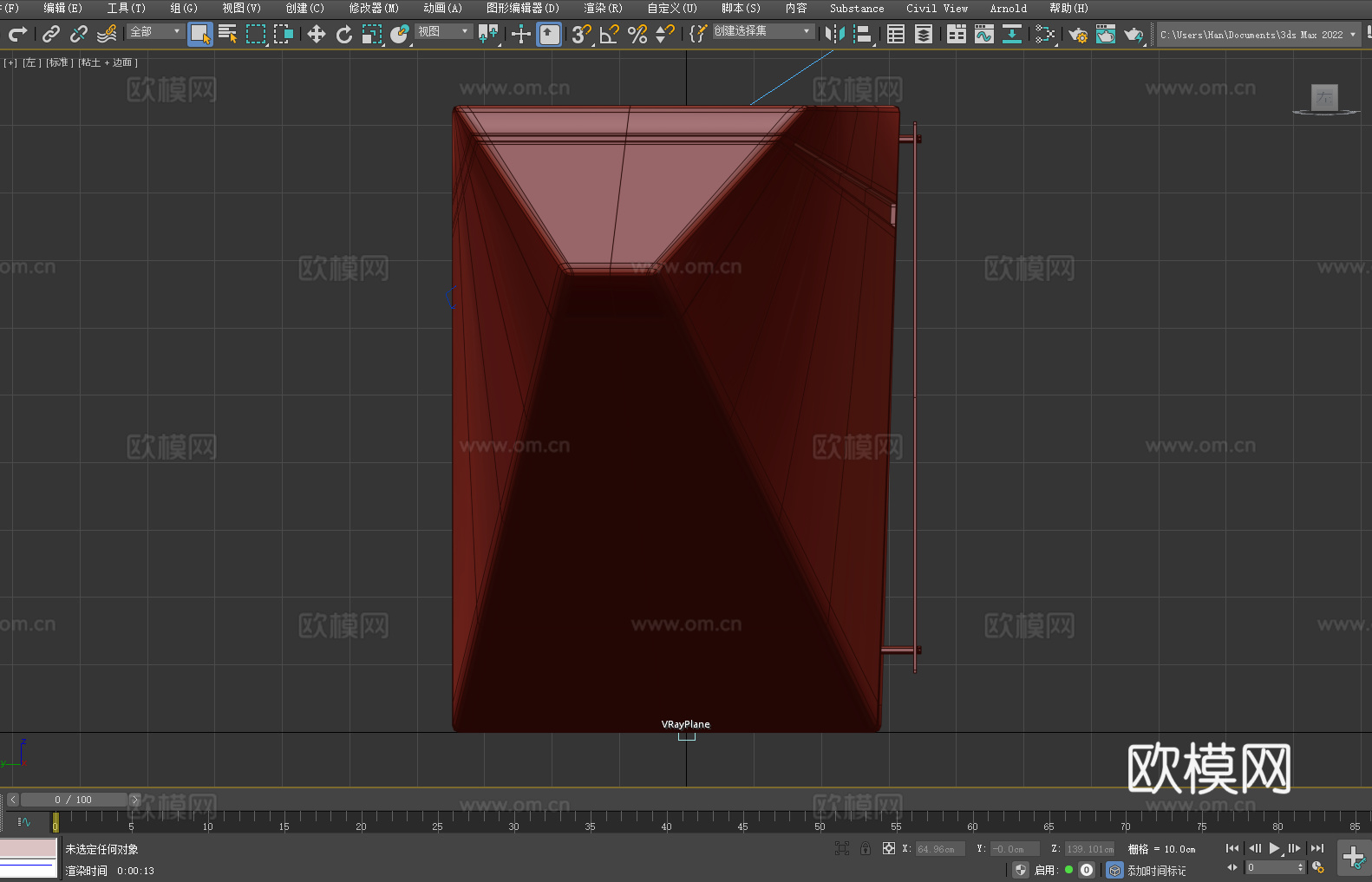Click the Align tool icon
The image size is (1372, 882).
click(x=863, y=34)
